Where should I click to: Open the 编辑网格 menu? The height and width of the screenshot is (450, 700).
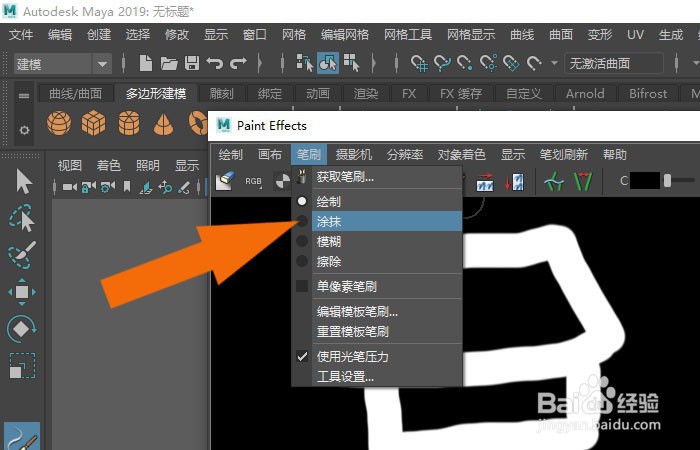[x=345, y=34]
